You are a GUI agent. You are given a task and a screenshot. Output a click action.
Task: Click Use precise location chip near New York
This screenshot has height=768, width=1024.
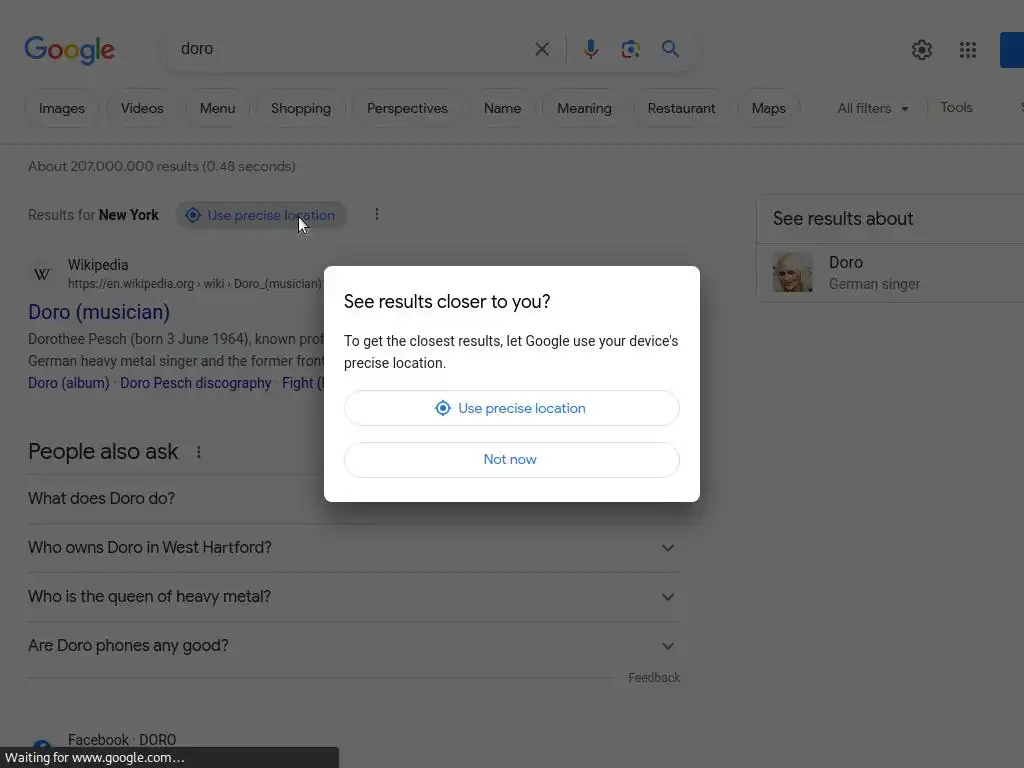261,215
